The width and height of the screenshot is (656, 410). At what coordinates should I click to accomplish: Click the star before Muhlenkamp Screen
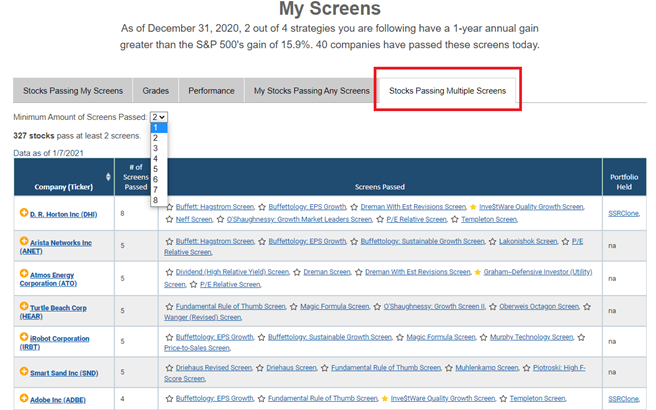pyautogui.click(x=449, y=368)
